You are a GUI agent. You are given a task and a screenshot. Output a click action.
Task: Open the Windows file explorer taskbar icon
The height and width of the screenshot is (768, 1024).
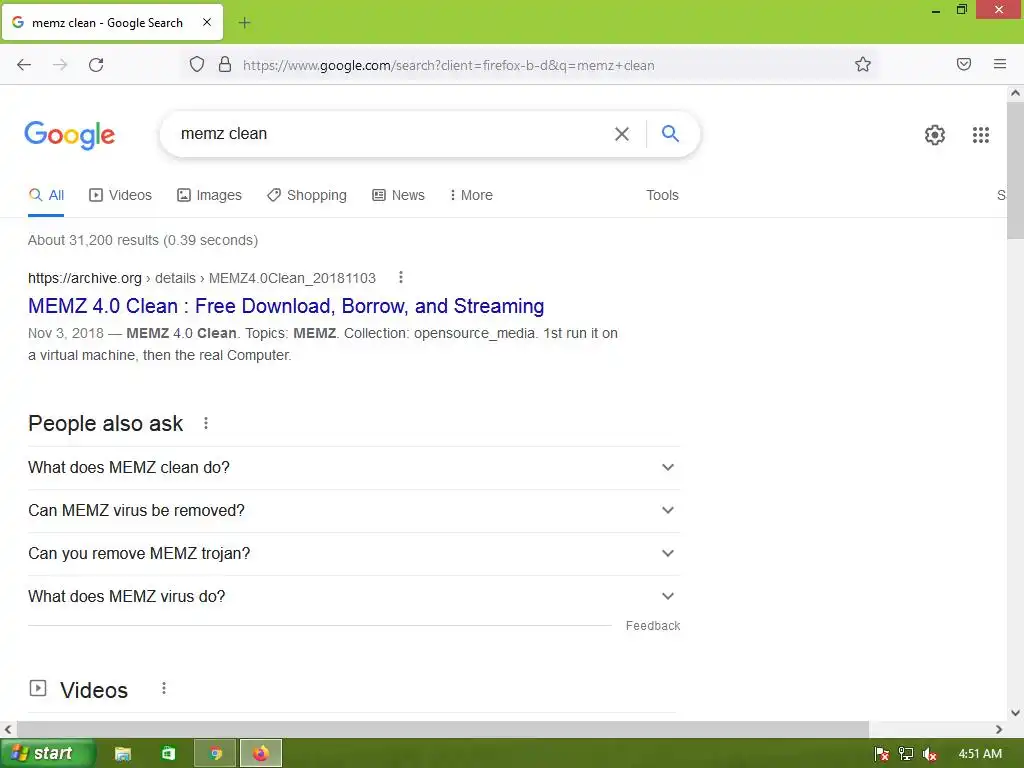pyautogui.click(x=123, y=754)
